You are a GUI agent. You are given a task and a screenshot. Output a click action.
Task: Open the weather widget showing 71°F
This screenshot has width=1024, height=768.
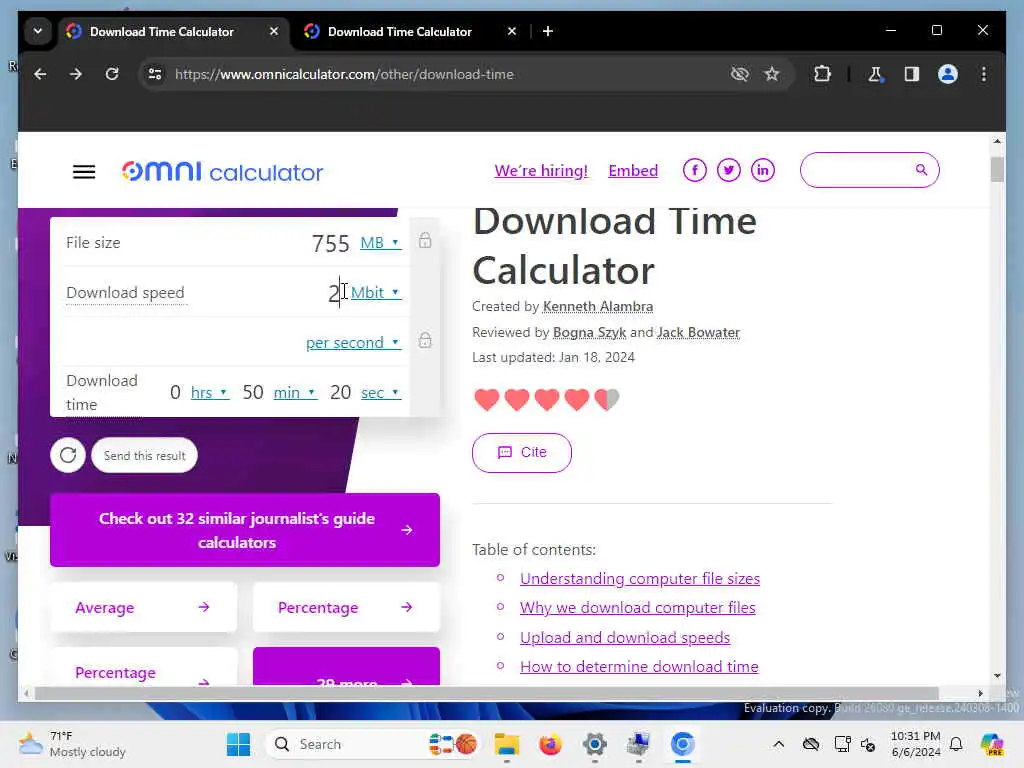pos(72,744)
